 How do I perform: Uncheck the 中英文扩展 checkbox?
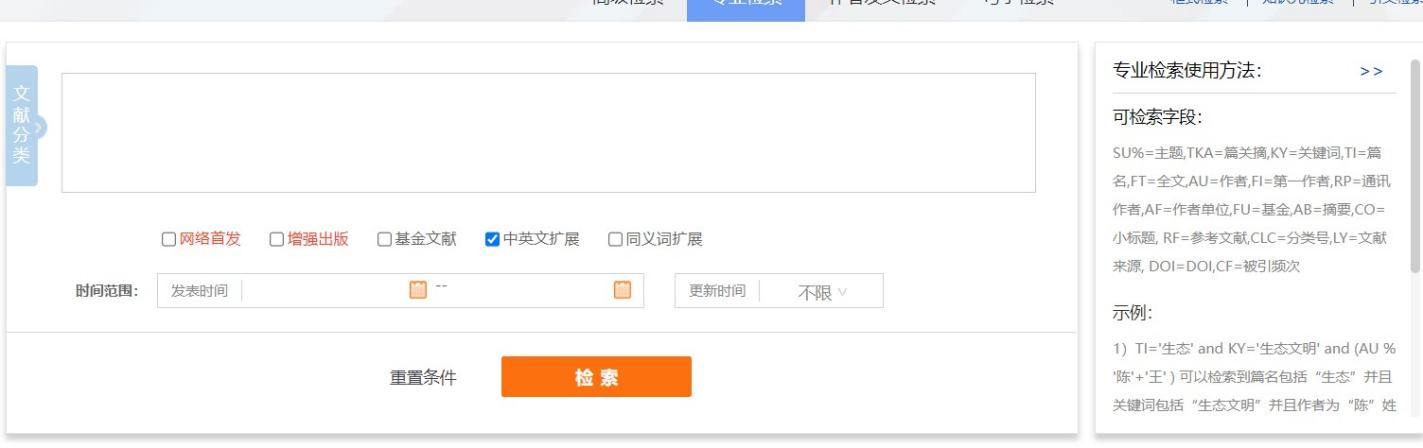492,240
